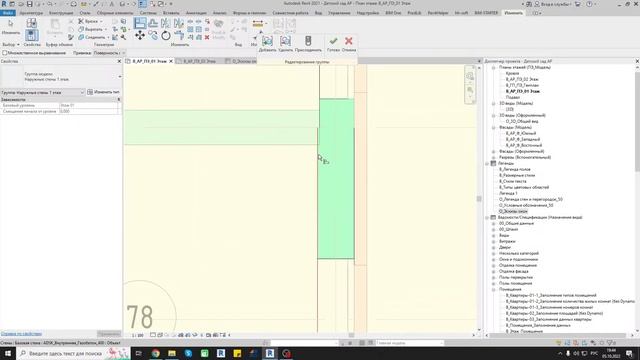This screenshot has height=360, width=640.
Task: Click the red Cancel cross (Отмена)
Action: 349,41
